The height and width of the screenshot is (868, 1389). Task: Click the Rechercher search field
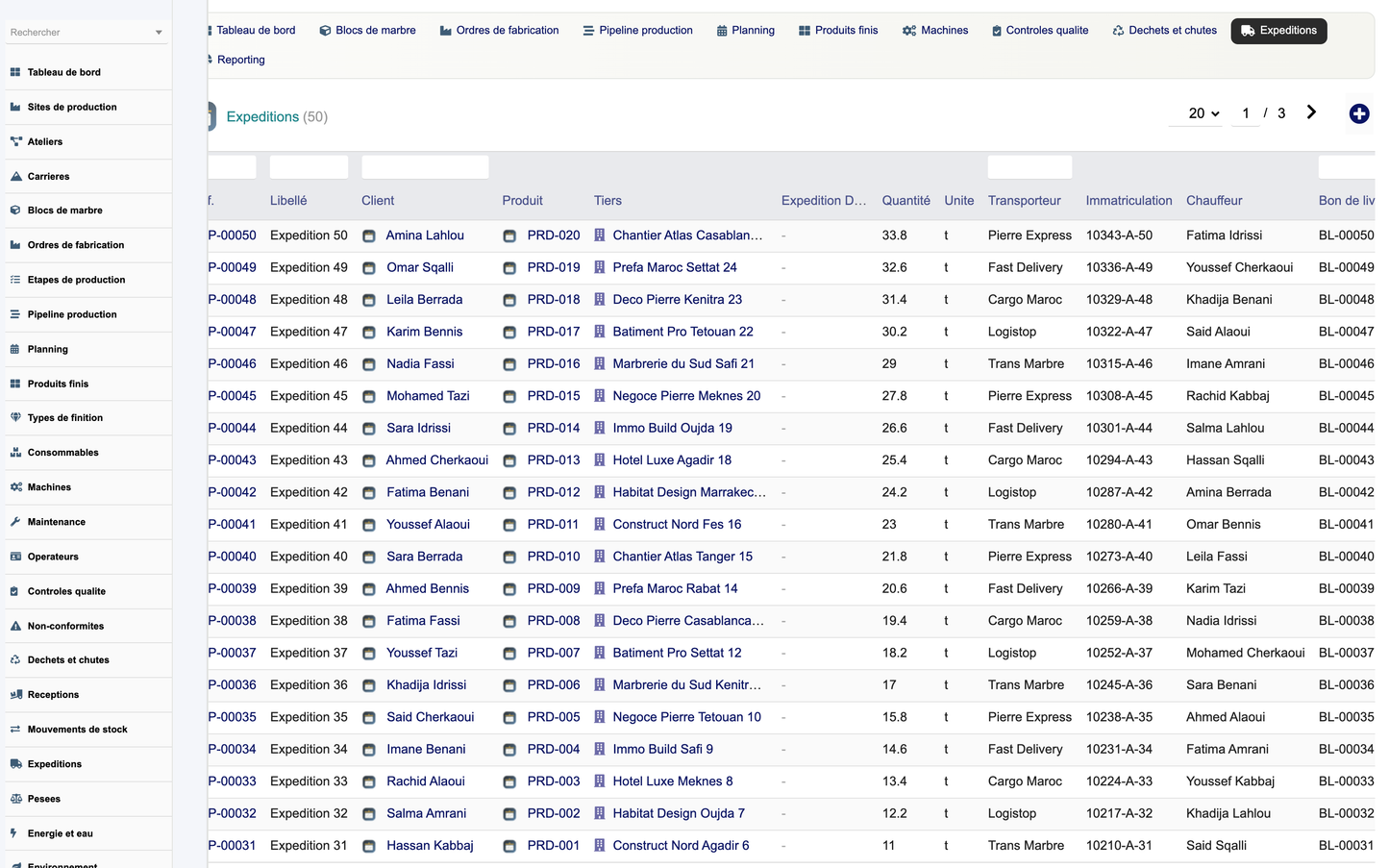pos(79,33)
